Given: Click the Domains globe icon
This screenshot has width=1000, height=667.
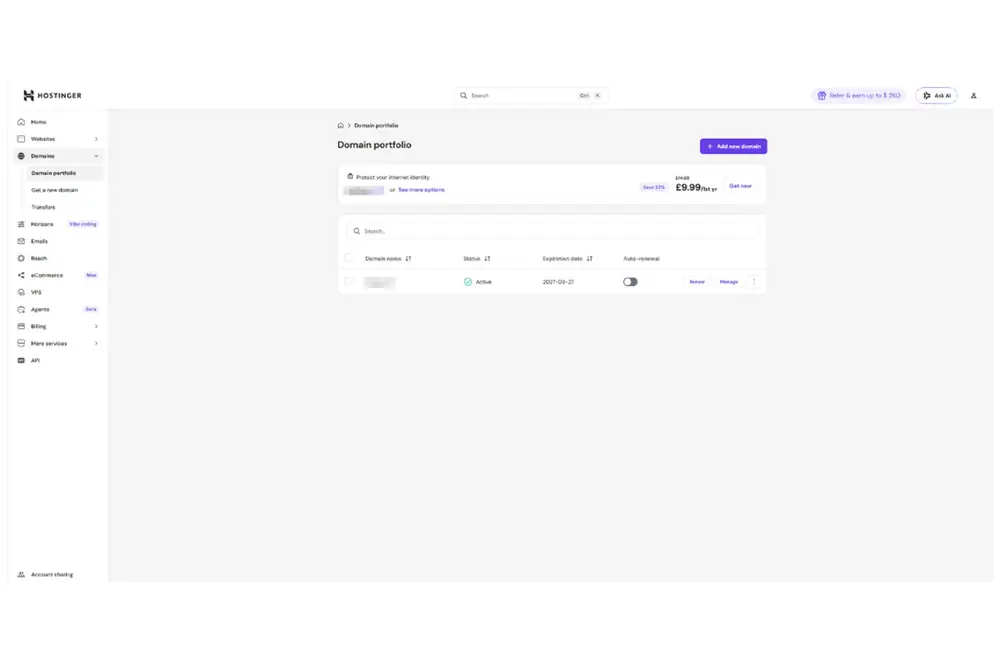Looking at the screenshot, I should (x=21, y=156).
